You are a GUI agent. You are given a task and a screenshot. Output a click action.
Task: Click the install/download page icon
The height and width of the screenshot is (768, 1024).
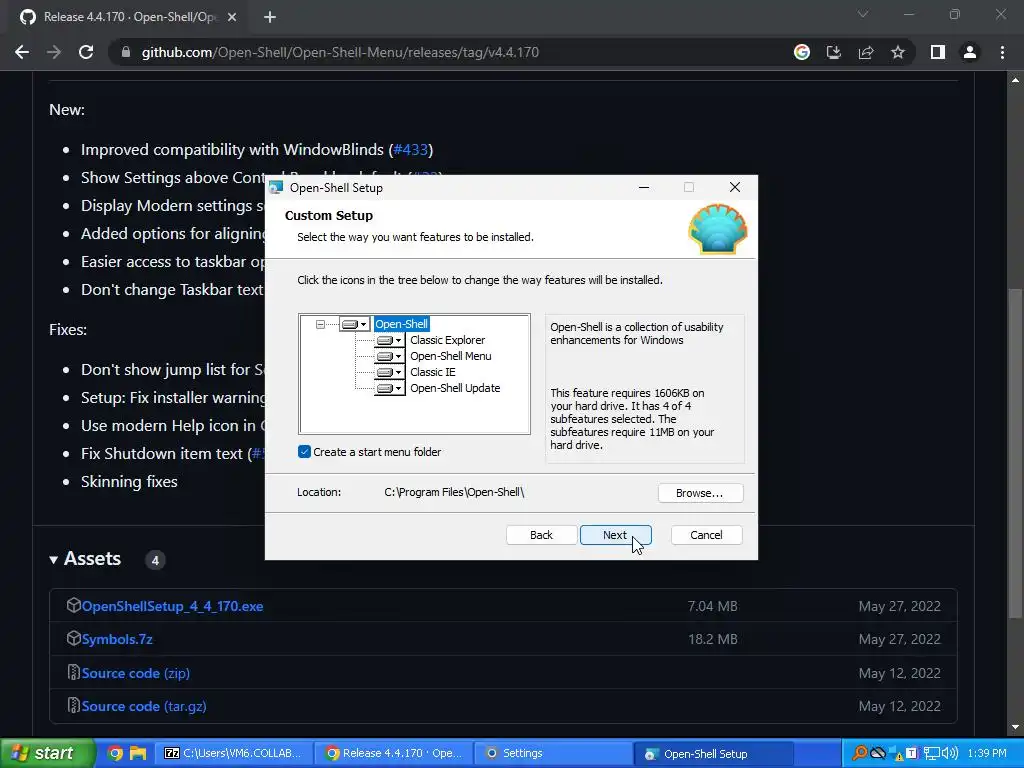click(834, 52)
